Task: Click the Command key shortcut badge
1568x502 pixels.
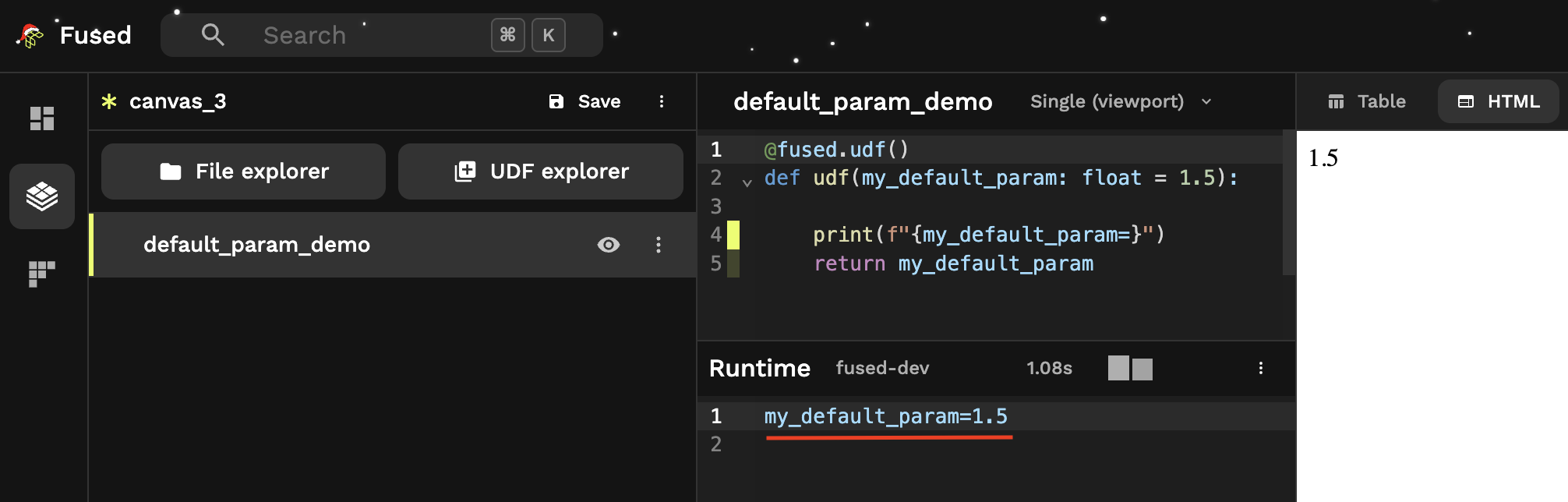Action: point(508,35)
